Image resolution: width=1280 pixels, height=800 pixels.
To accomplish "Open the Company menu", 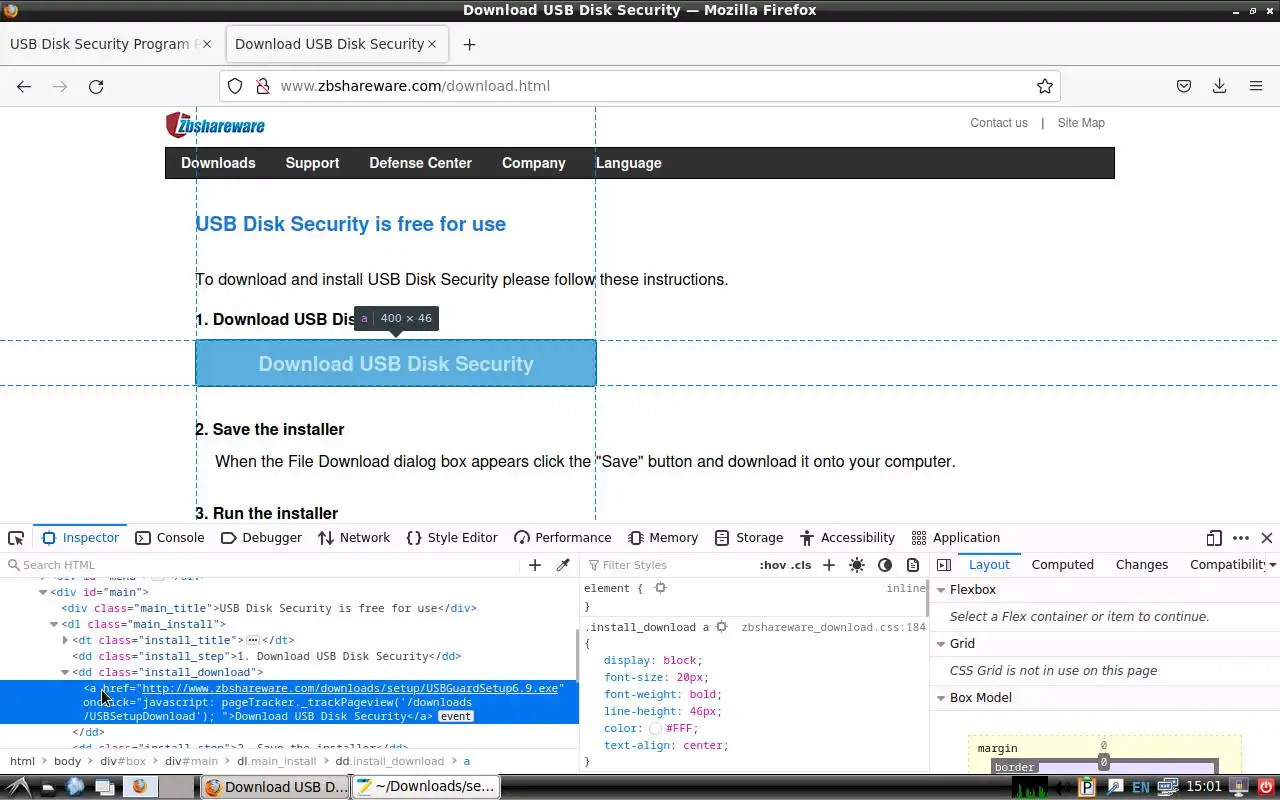I will [534, 163].
